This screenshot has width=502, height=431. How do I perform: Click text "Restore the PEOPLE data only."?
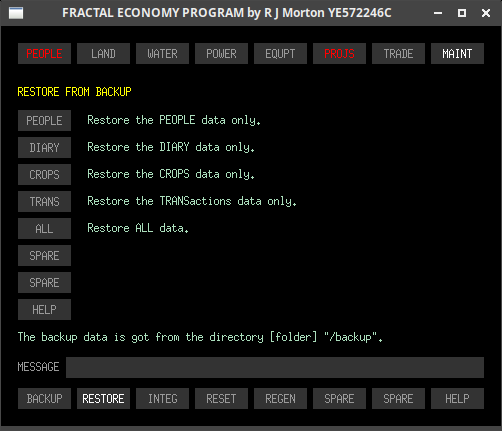[x=174, y=120]
